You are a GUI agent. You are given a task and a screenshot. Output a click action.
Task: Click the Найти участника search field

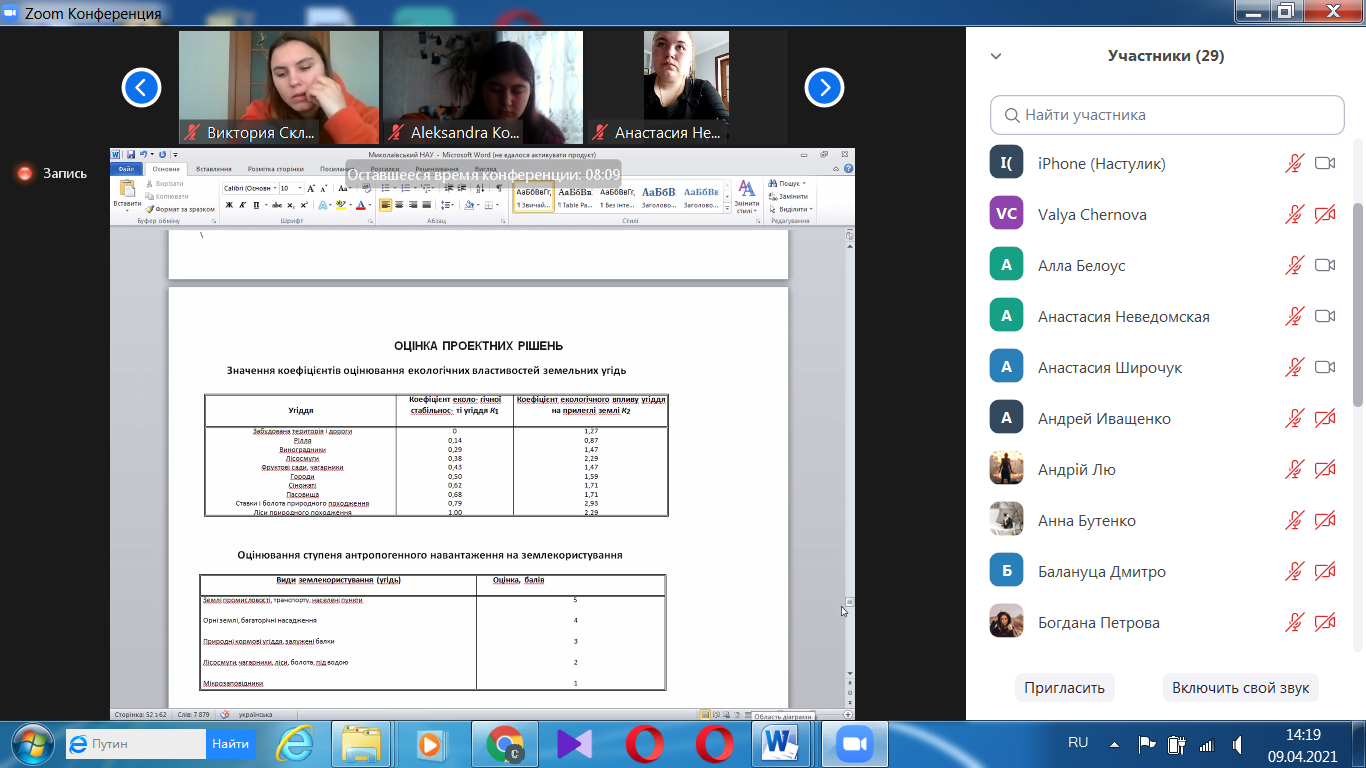[x=1167, y=115]
